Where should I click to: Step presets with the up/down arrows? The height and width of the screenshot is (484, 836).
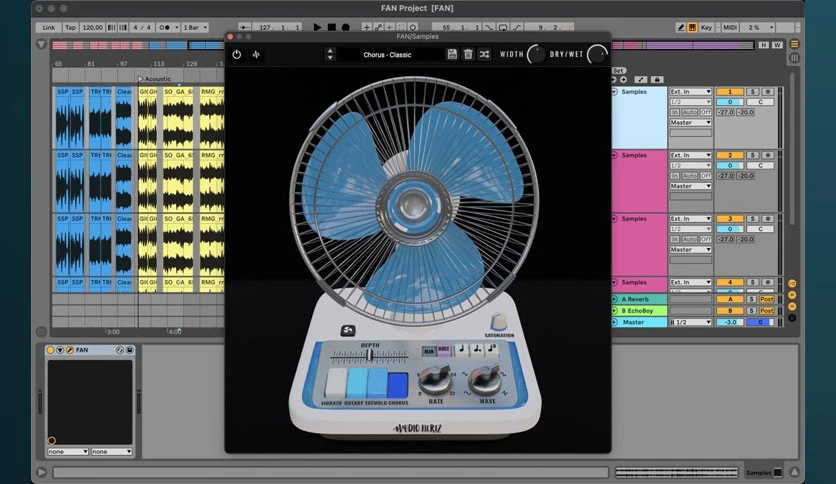pyautogui.click(x=330, y=54)
